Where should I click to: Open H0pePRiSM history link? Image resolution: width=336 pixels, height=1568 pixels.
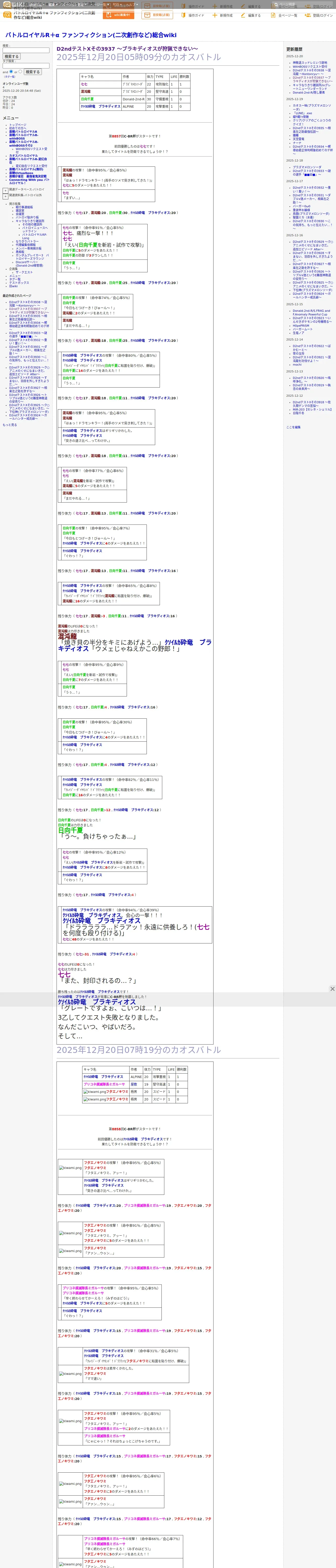[301, 326]
